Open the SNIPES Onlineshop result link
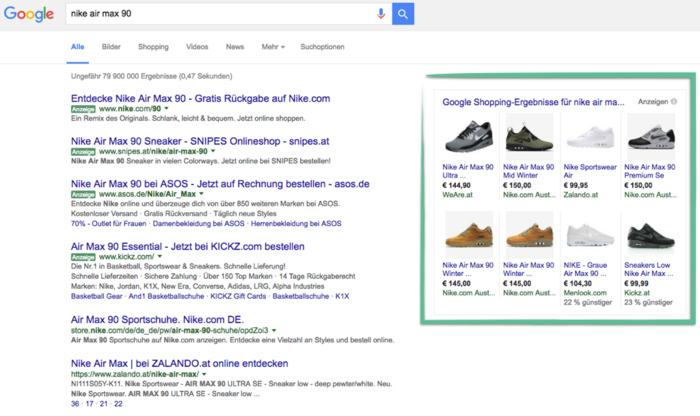 point(199,140)
